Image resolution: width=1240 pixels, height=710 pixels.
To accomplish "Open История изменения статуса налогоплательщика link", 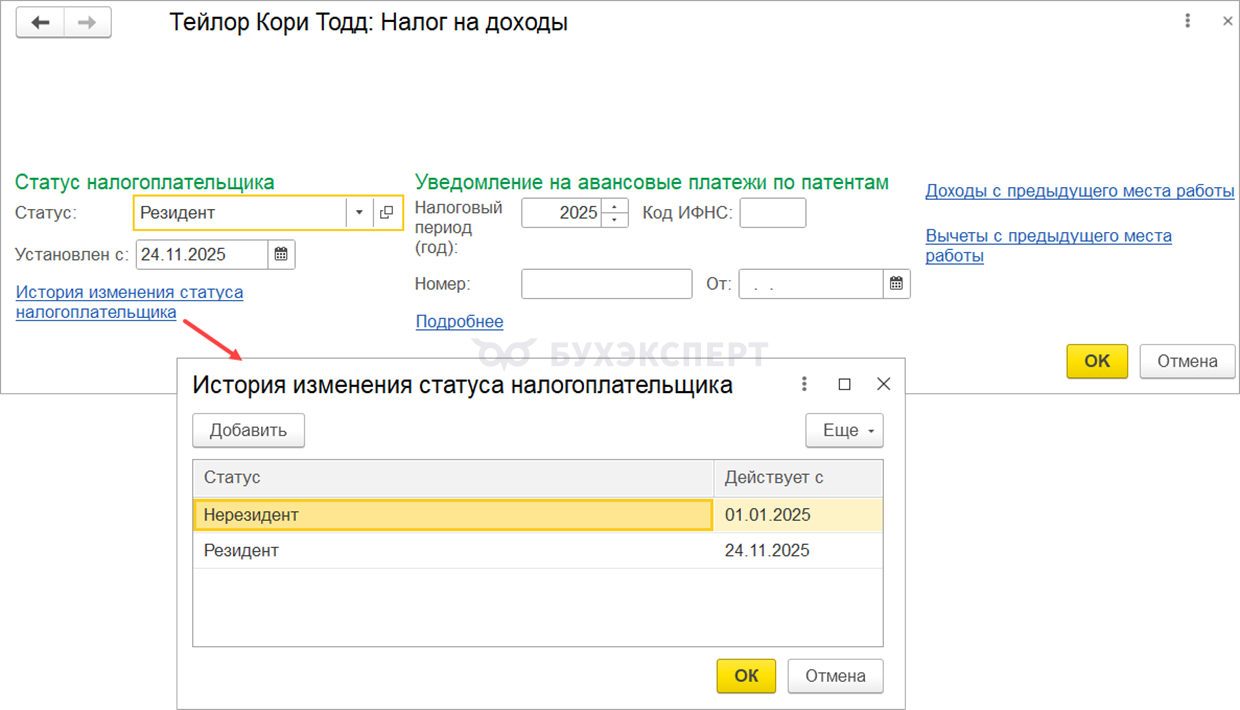I will 129,302.
